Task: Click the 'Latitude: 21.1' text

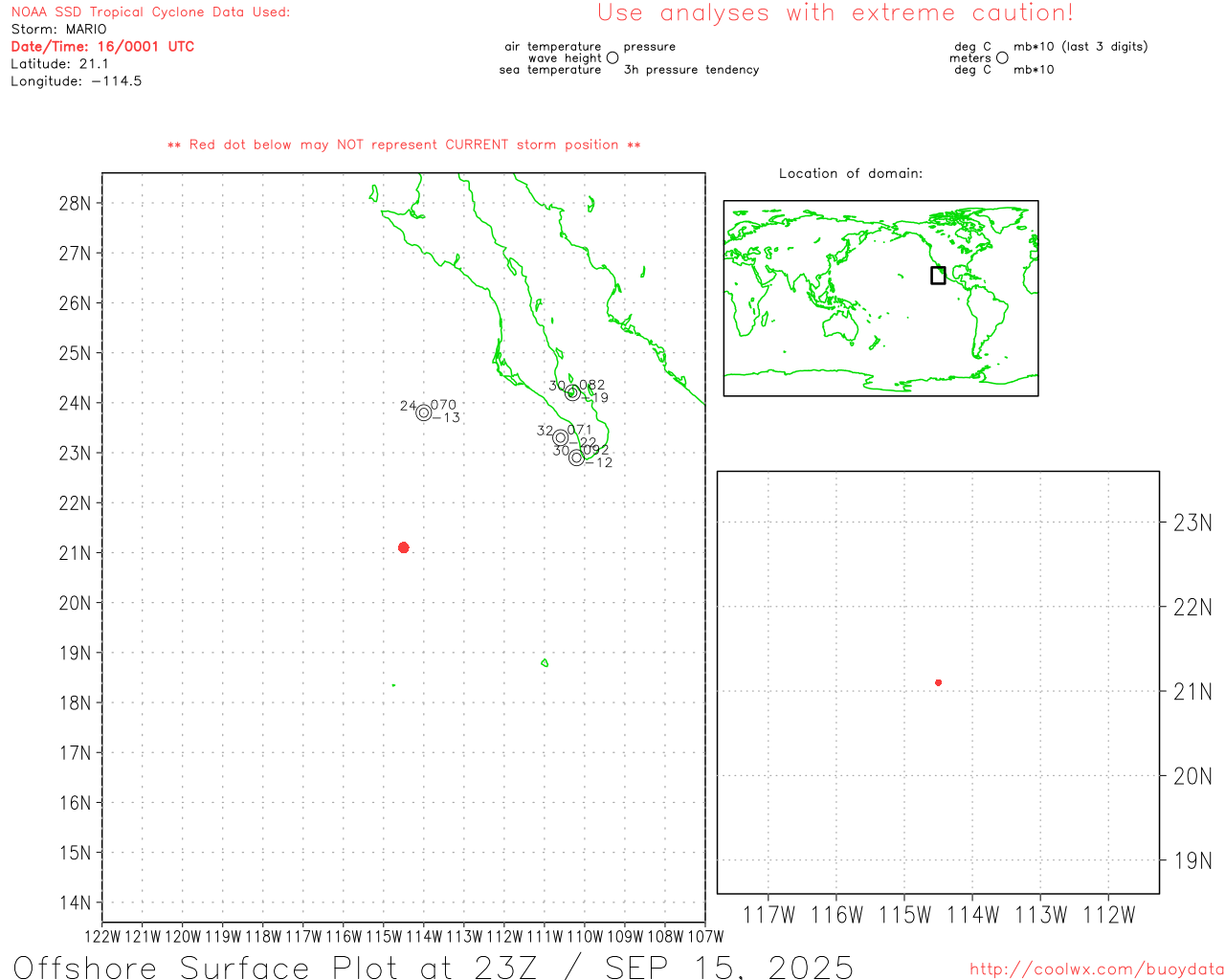Action: (59, 64)
